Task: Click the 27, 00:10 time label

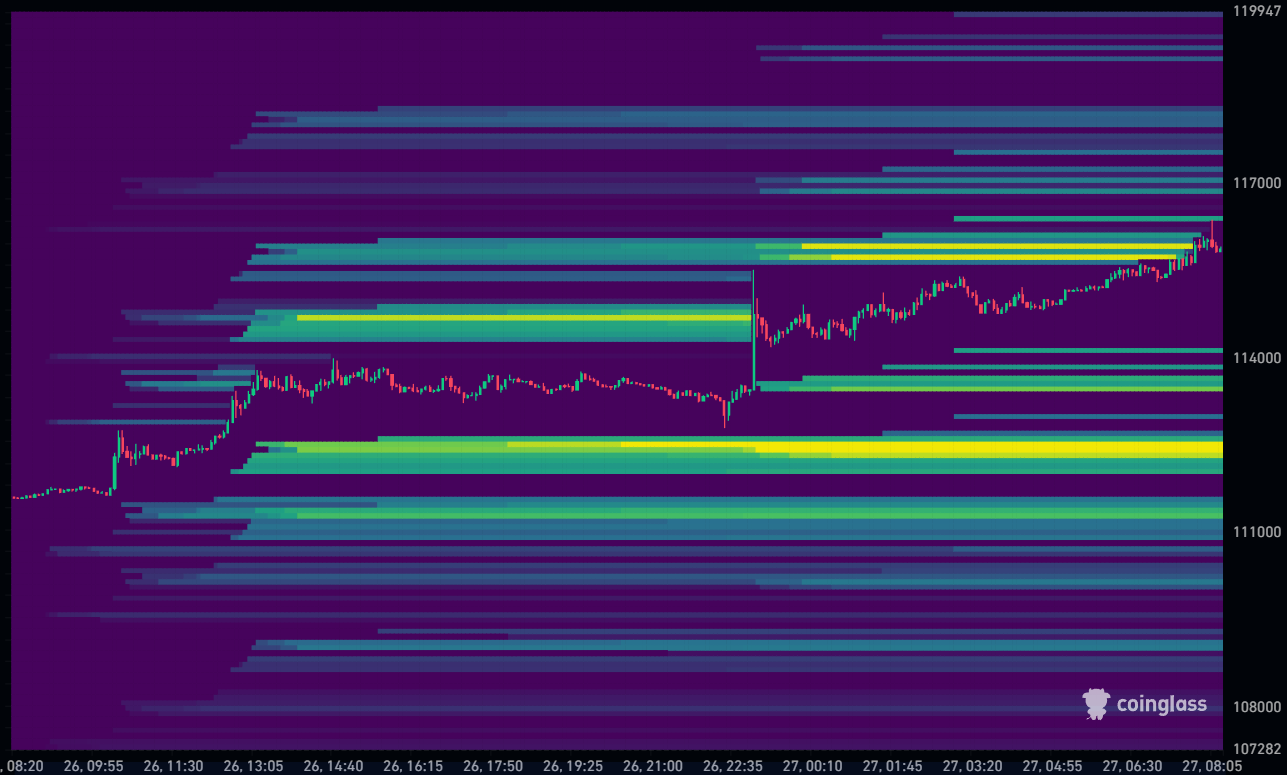Action: [x=813, y=766]
